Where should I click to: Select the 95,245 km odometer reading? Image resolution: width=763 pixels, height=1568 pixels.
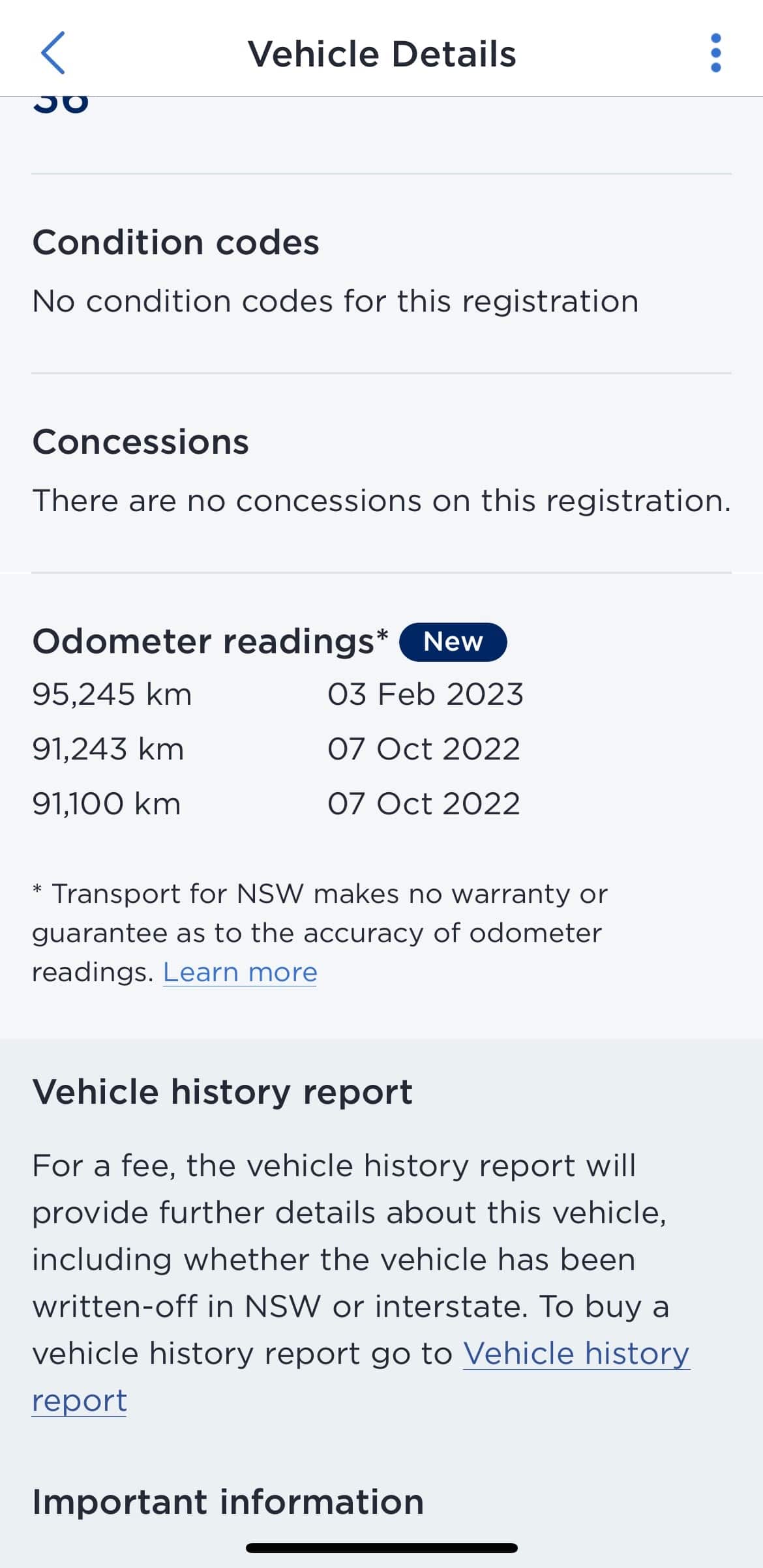click(x=112, y=694)
